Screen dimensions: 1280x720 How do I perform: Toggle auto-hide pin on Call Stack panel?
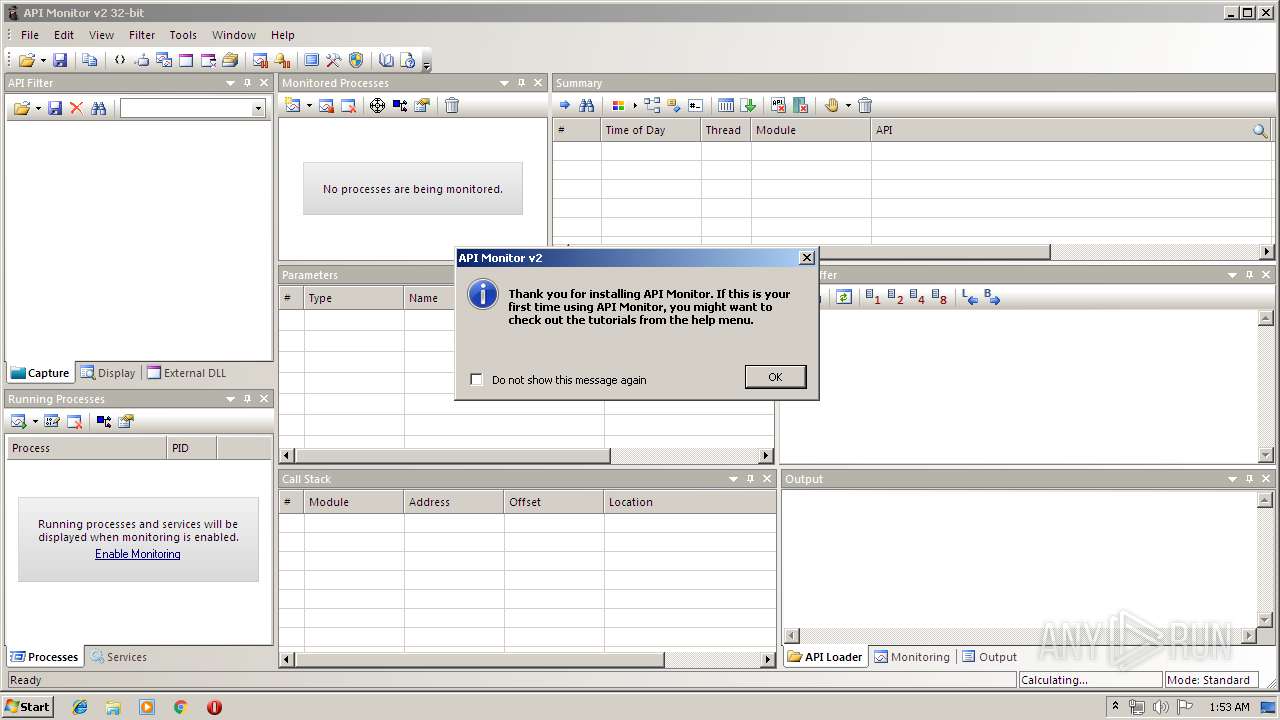point(750,479)
